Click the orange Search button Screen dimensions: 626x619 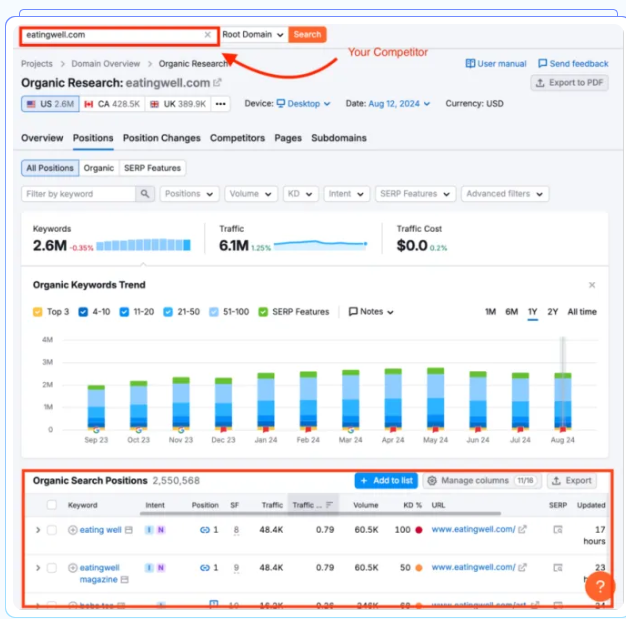pos(307,35)
